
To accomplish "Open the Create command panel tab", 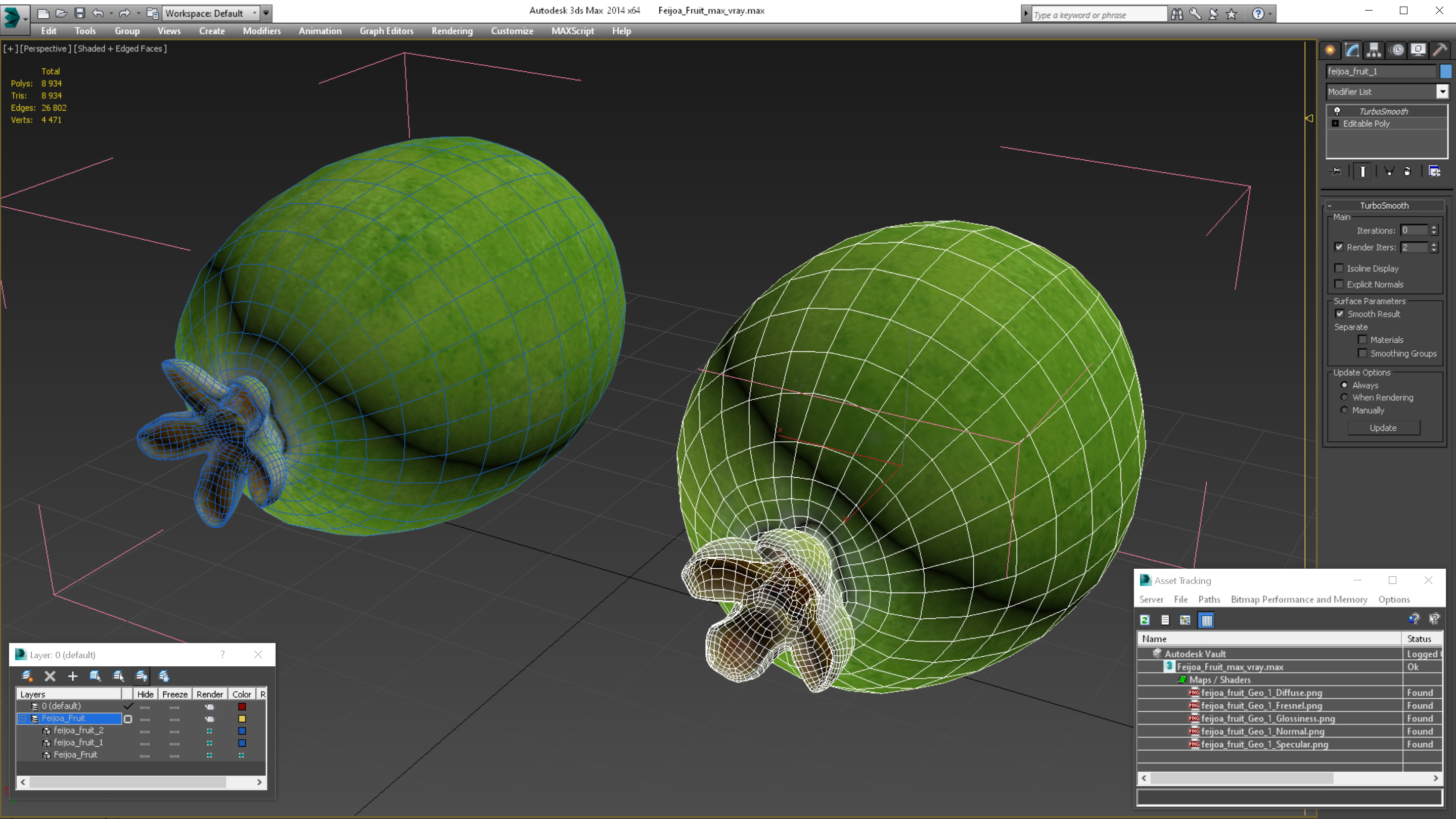I will click(x=1330, y=50).
